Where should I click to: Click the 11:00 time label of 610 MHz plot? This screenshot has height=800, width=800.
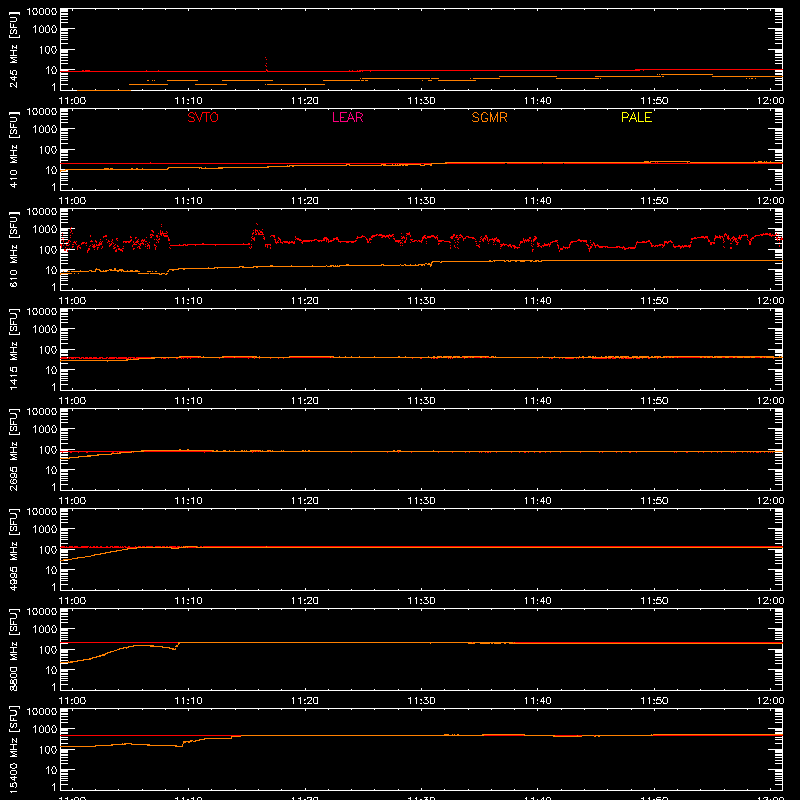coord(72,301)
